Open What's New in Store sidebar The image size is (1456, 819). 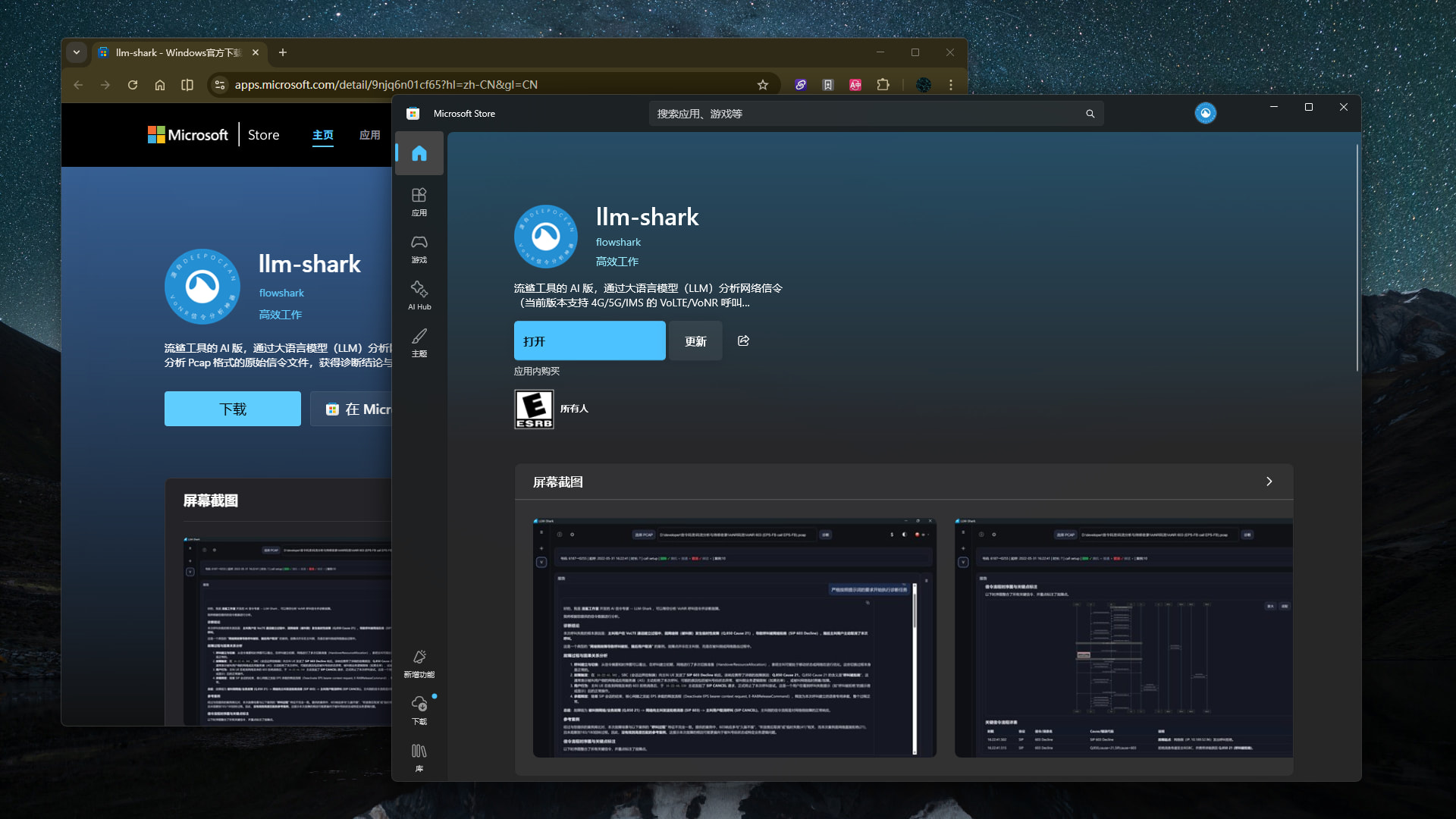[x=419, y=663]
